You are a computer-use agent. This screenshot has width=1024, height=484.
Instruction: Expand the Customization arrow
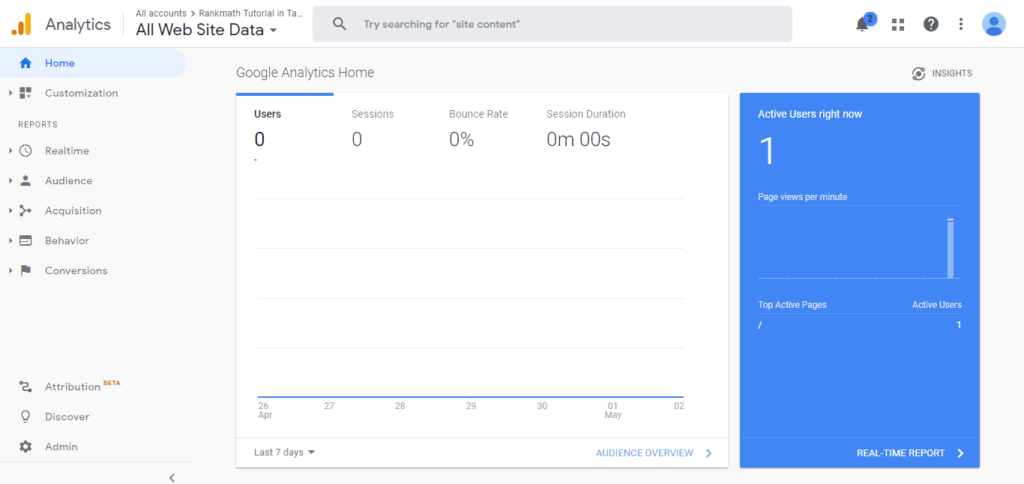[11, 93]
